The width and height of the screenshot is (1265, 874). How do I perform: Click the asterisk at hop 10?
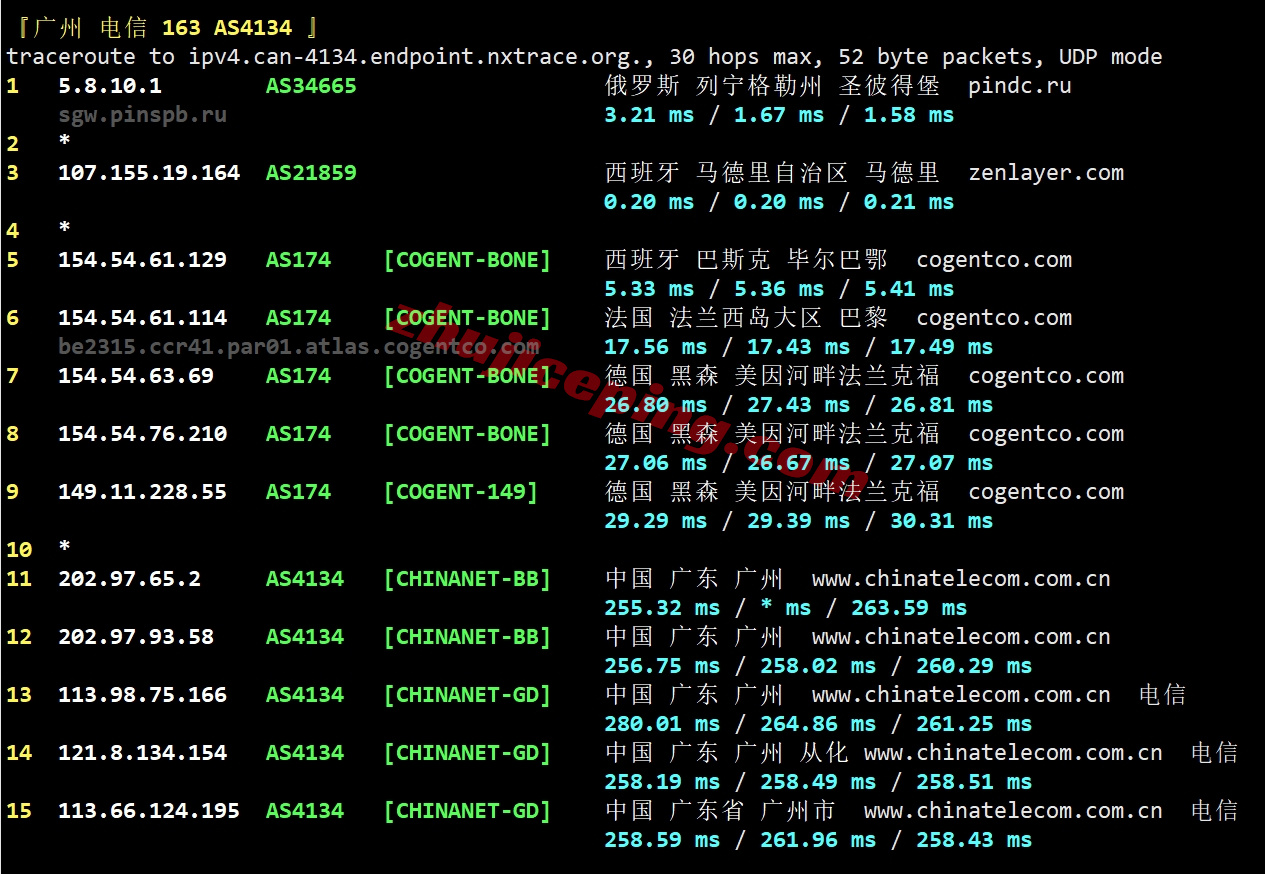65,548
